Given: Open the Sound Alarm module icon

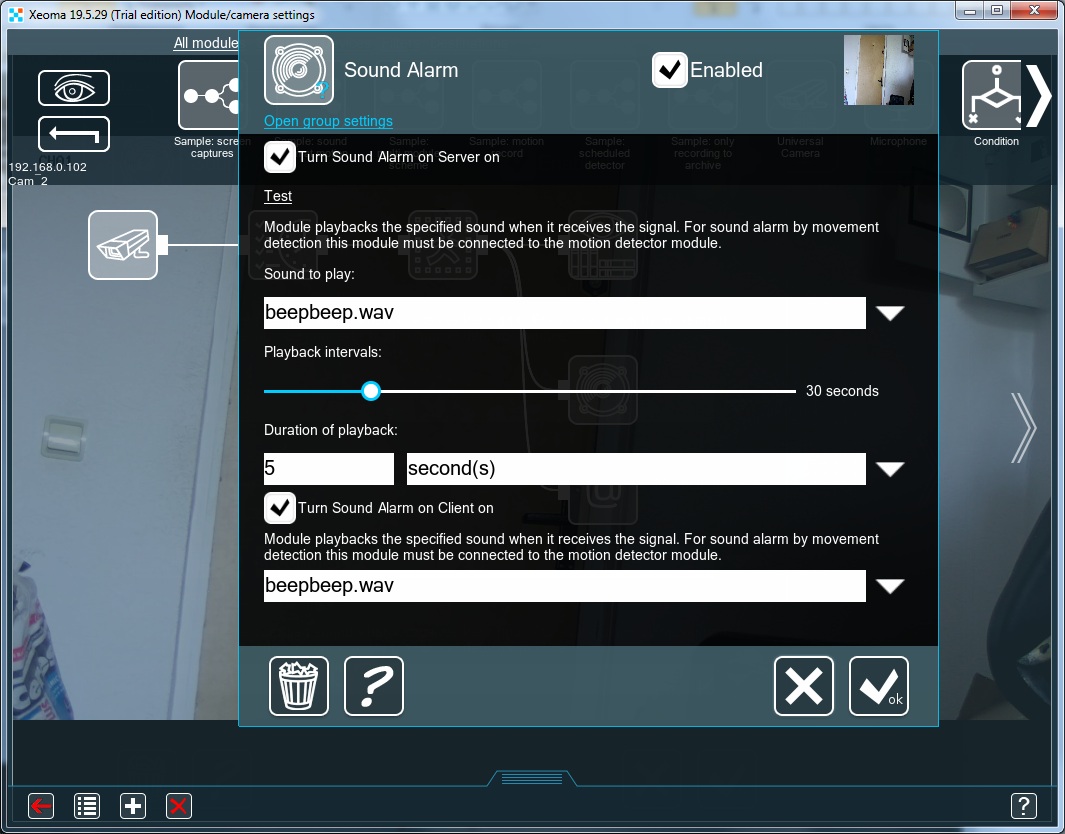Looking at the screenshot, I should (299, 70).
